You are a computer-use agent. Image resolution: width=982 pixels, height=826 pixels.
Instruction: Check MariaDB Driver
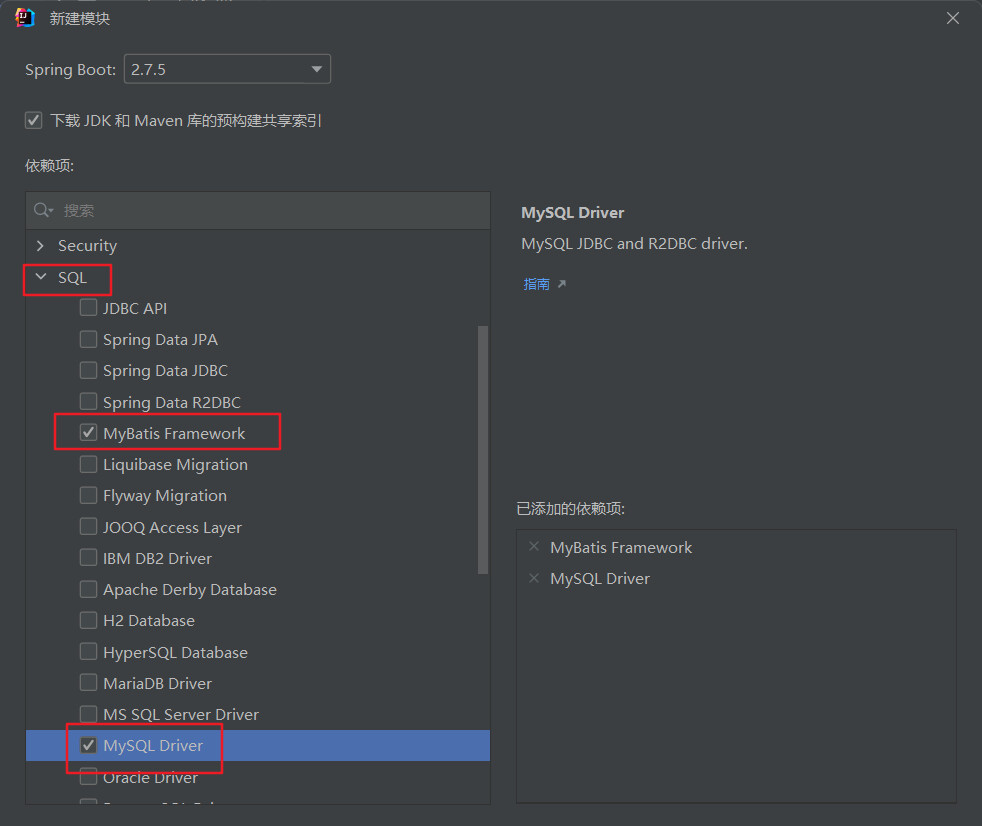pyautogui.click(x=88, y=683)
